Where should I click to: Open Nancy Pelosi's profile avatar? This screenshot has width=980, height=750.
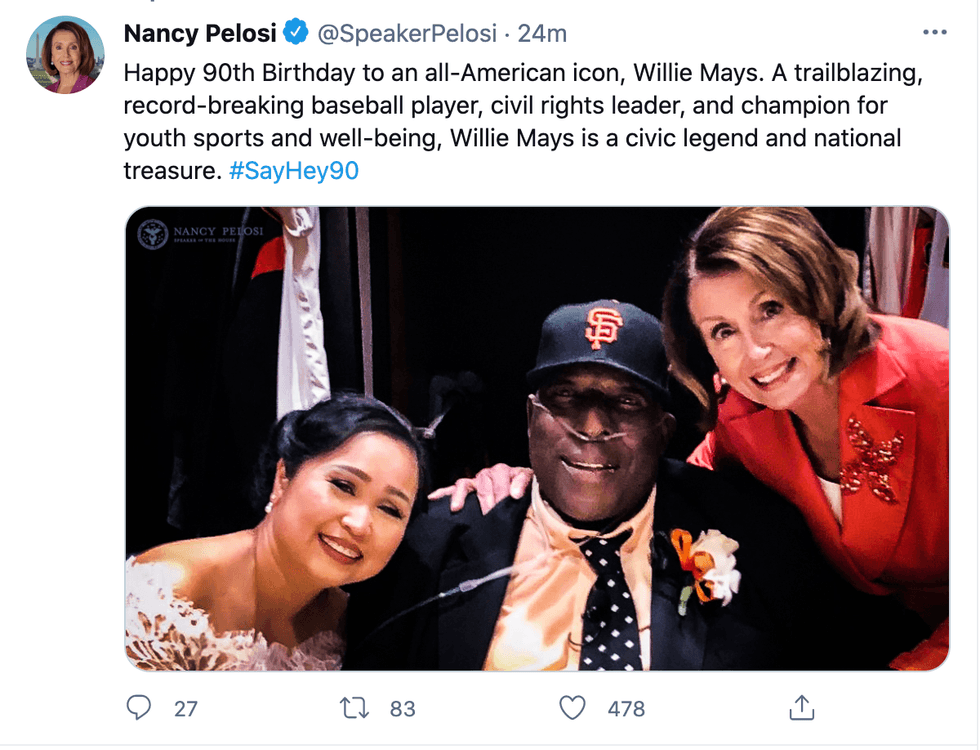[64, 55]
